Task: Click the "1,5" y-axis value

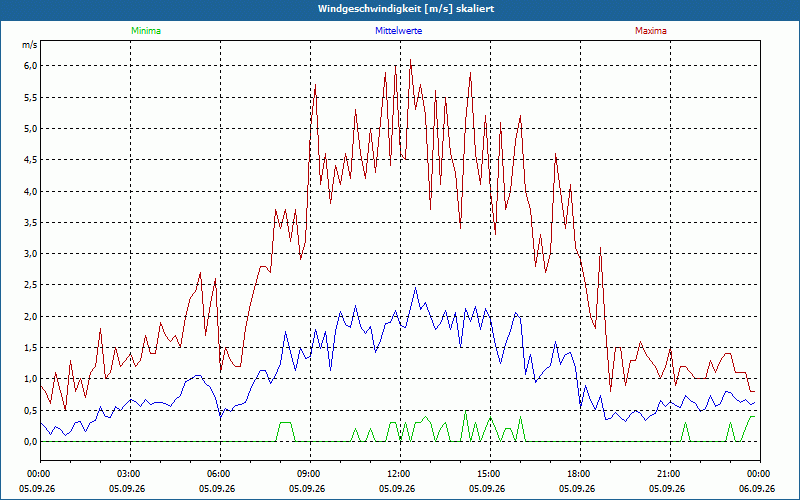Action: [x=31, y=347]
